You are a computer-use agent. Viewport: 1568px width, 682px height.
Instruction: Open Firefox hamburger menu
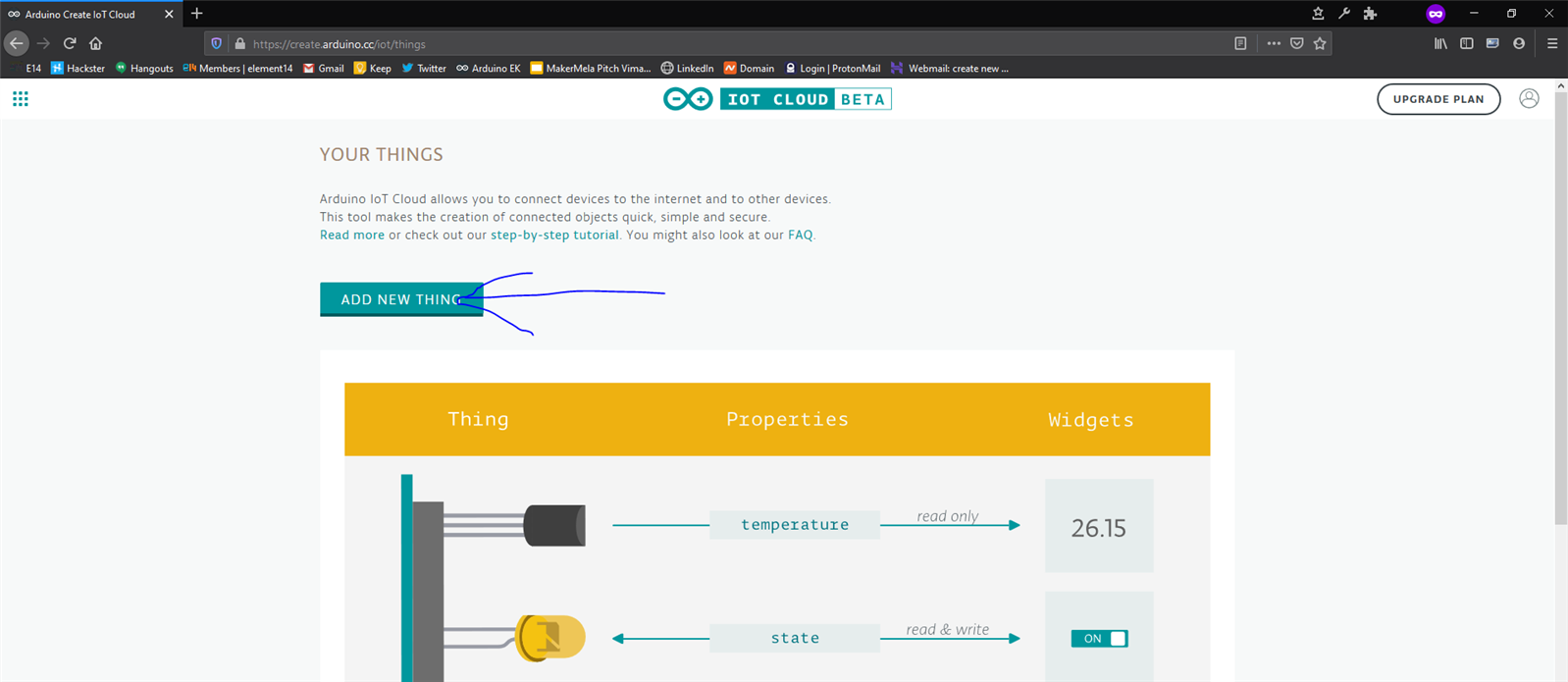1552,43
